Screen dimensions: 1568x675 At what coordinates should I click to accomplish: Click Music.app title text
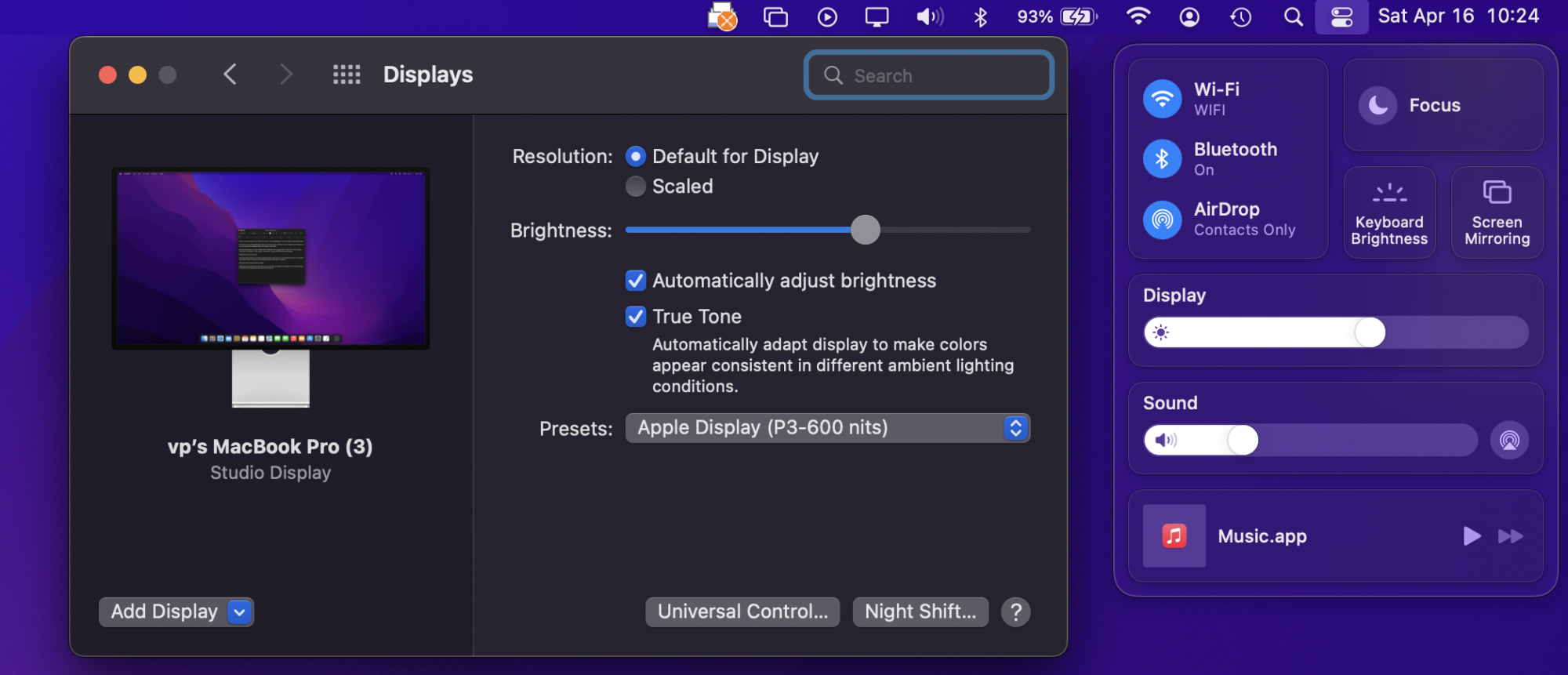coord(1262,536)
